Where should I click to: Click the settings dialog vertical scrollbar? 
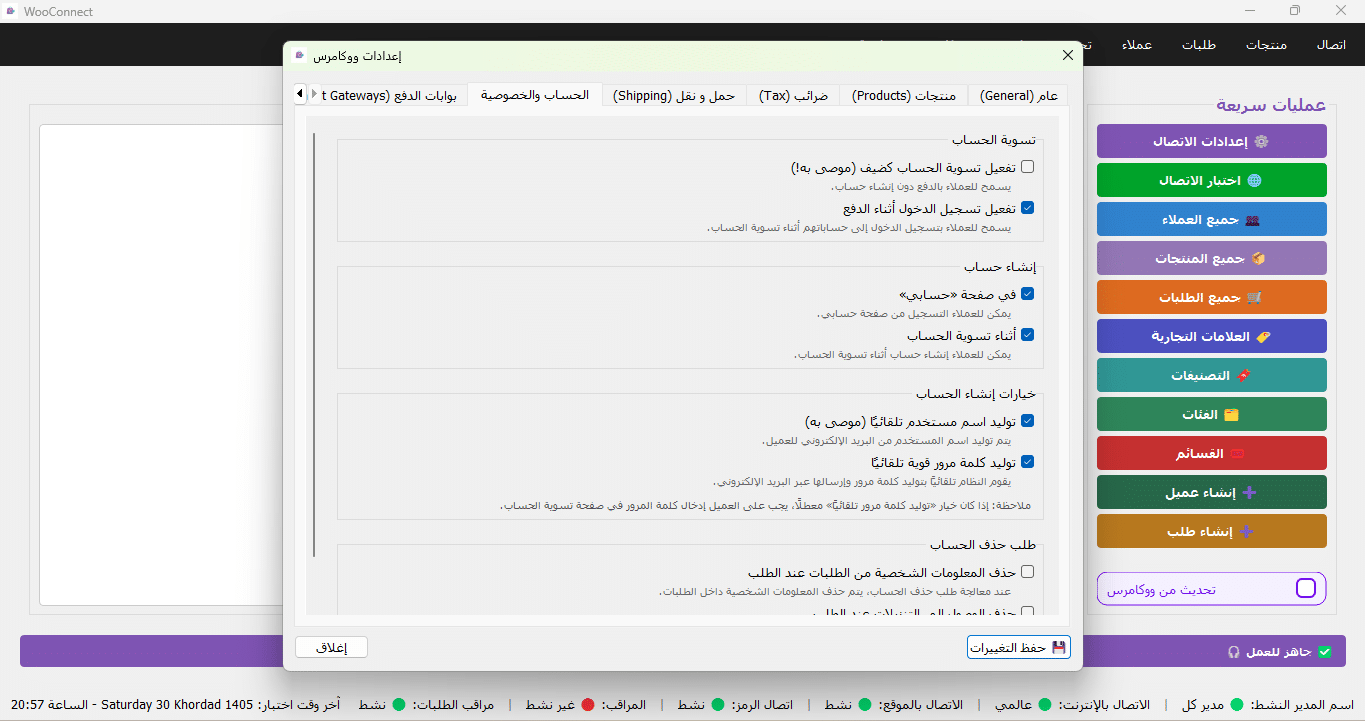coord(314,344)
